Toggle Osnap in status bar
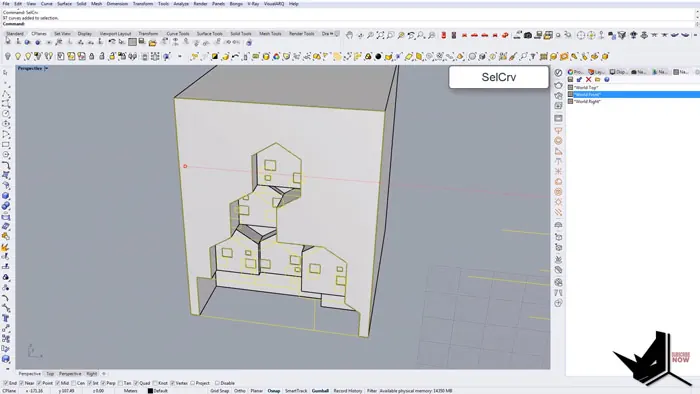The height and width of the screenshot is (394, 700). click(x=274, y=391)
